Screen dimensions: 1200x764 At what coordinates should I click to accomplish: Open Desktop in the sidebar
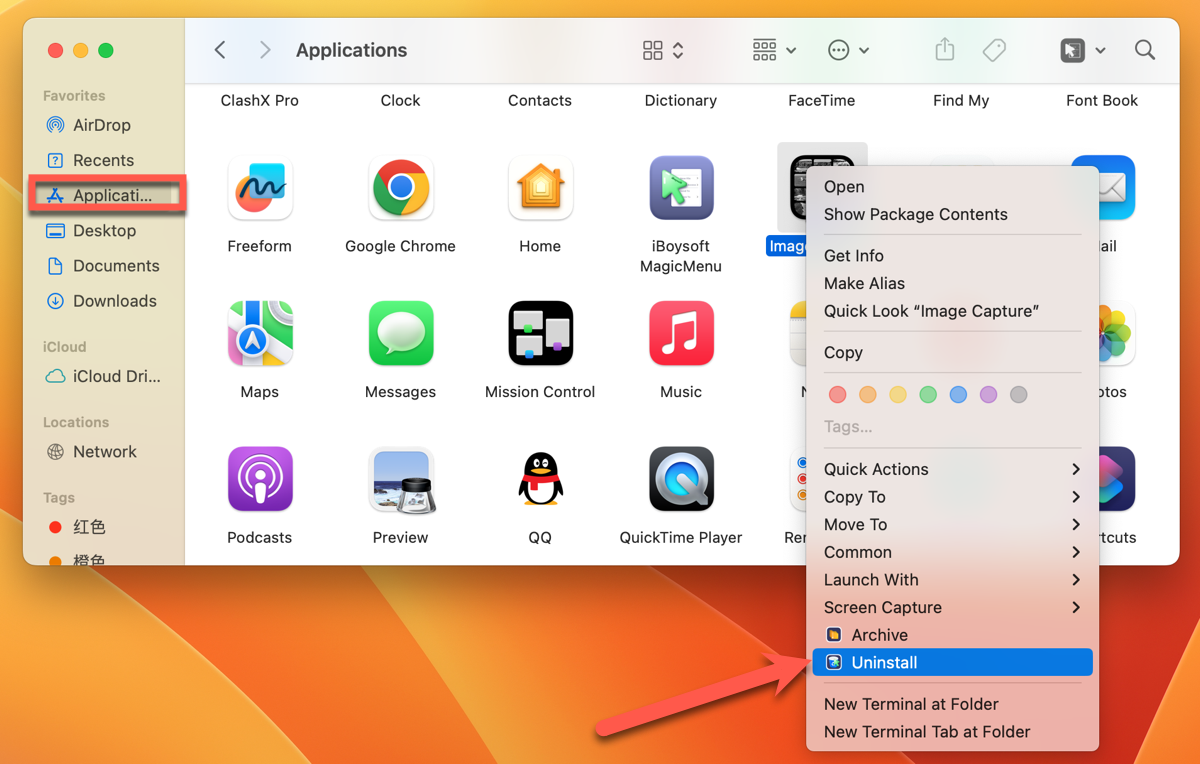pos(103,230)
